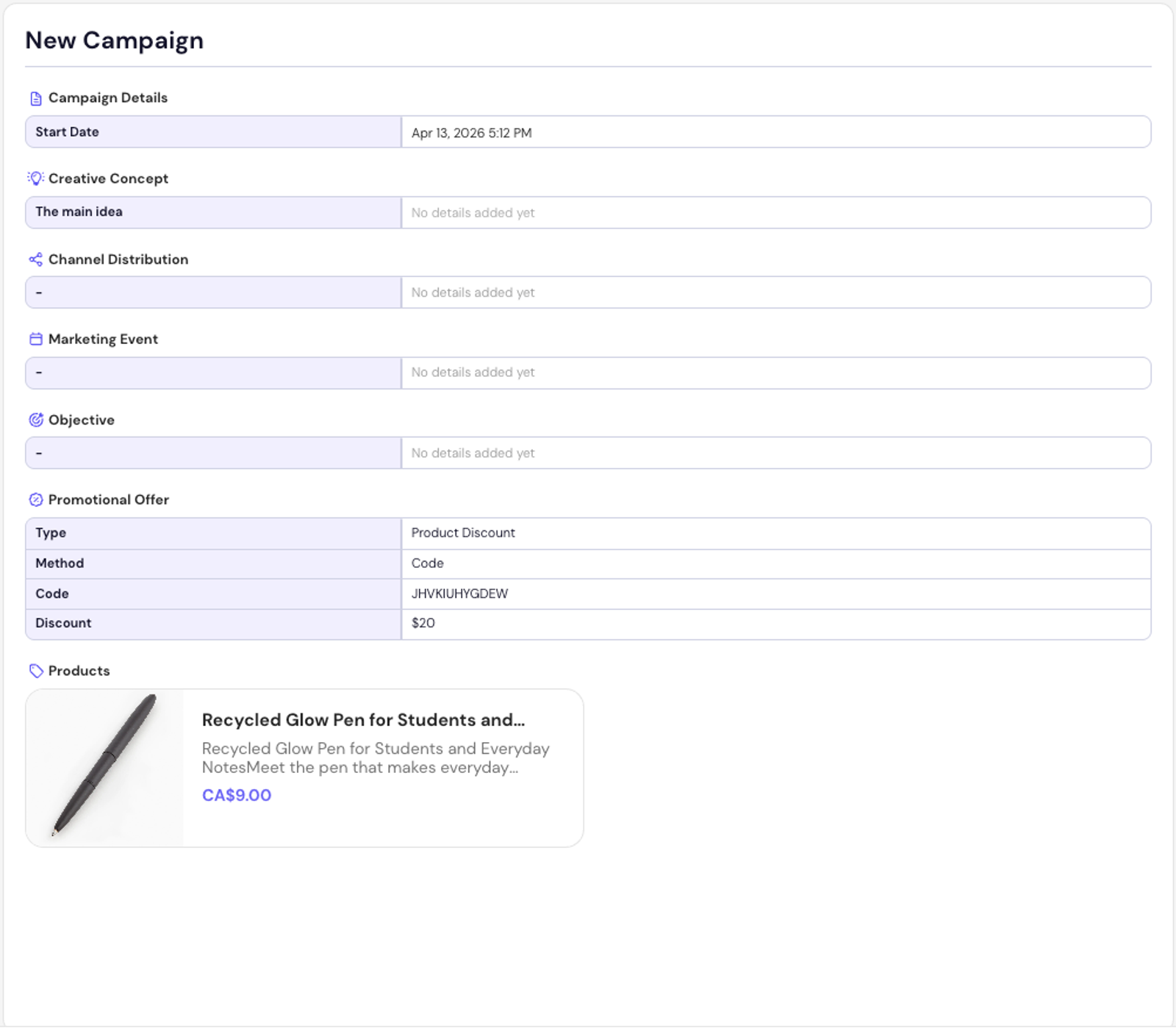Click The main idea label cell
Screen dimensions: 1176x1036
coord(213,212)
